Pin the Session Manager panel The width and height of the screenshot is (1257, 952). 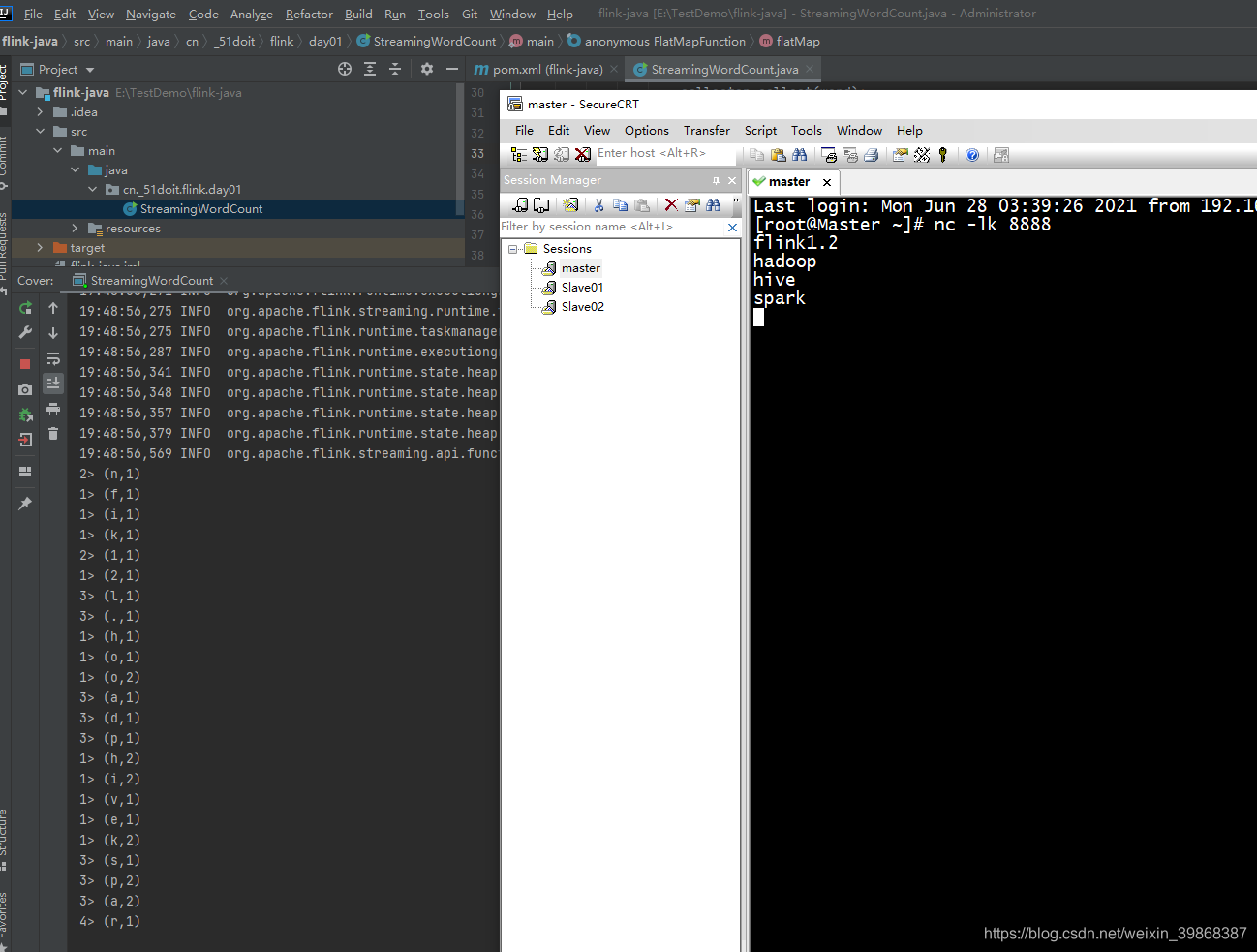point(718,180)
